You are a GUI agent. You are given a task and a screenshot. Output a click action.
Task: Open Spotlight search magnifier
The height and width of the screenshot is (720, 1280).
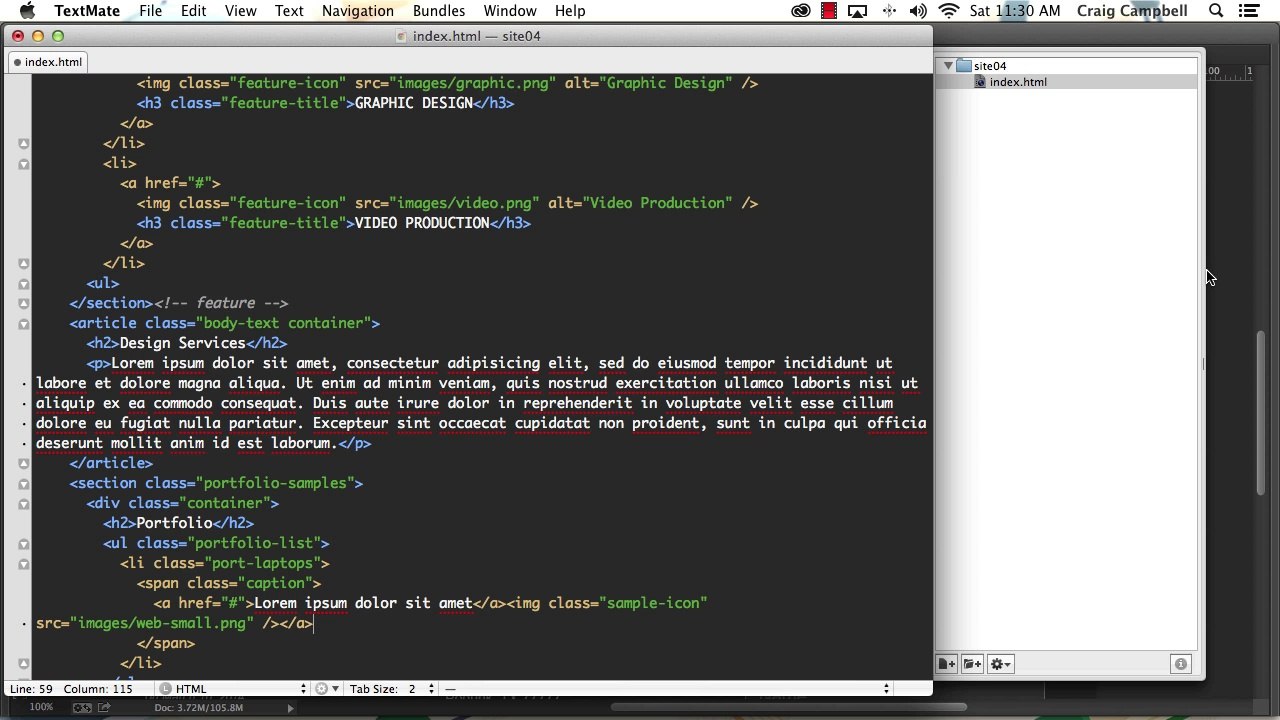tap(1216, 11)
